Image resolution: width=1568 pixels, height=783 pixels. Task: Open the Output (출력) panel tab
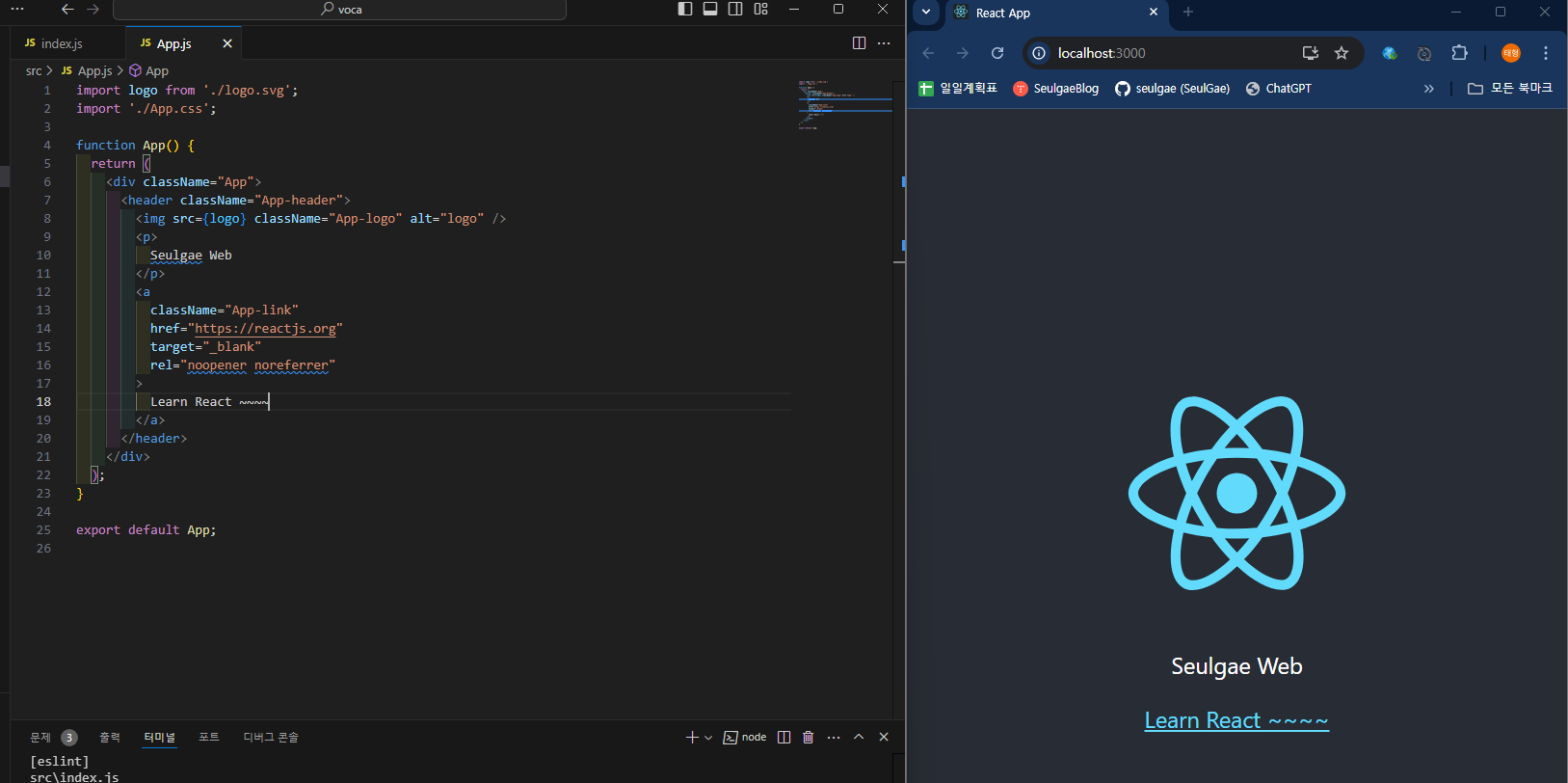pos(110,738)
